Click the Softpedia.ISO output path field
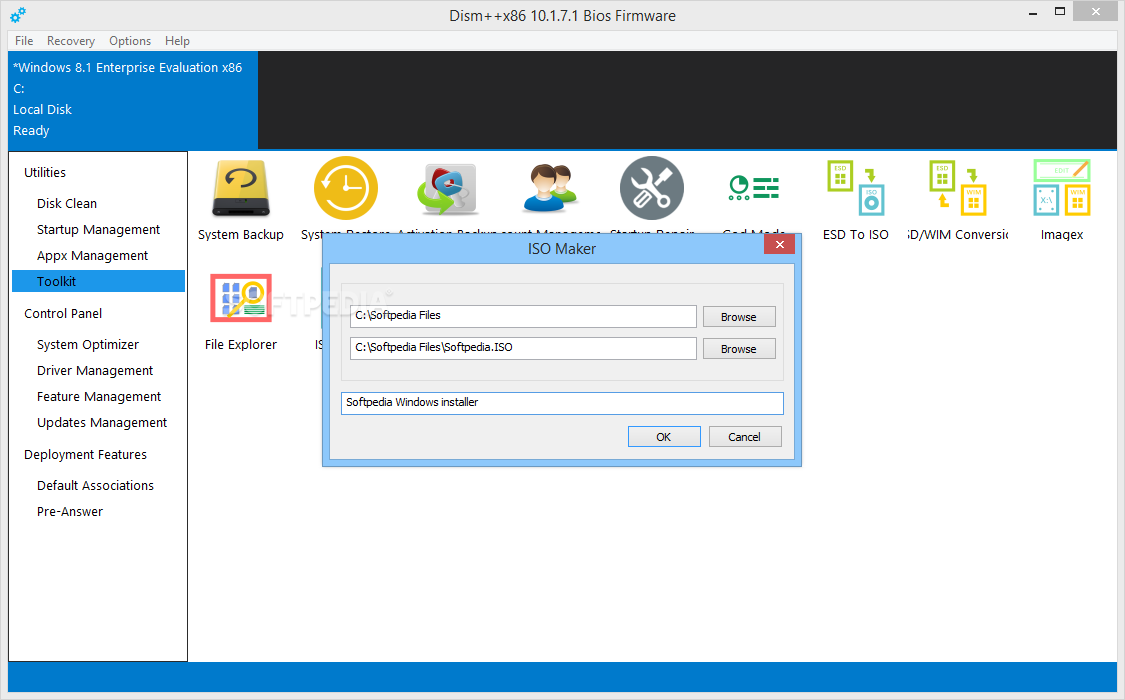Image resolution: width=1125 pixels, height=700 pixels. coord(523,348)
